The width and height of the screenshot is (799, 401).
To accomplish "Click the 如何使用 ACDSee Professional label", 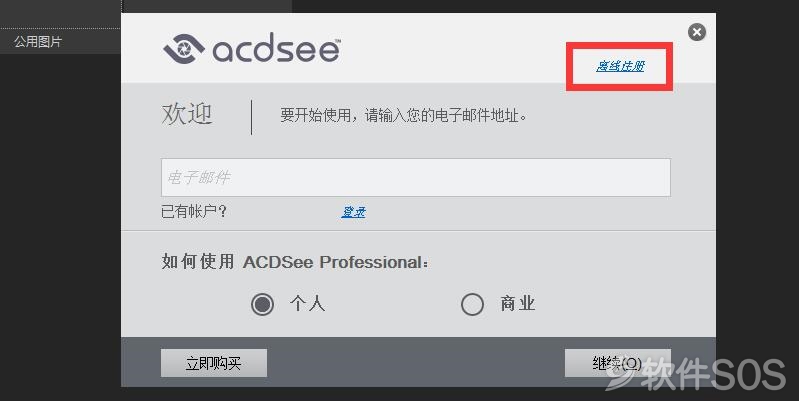I will coord(295,262).
